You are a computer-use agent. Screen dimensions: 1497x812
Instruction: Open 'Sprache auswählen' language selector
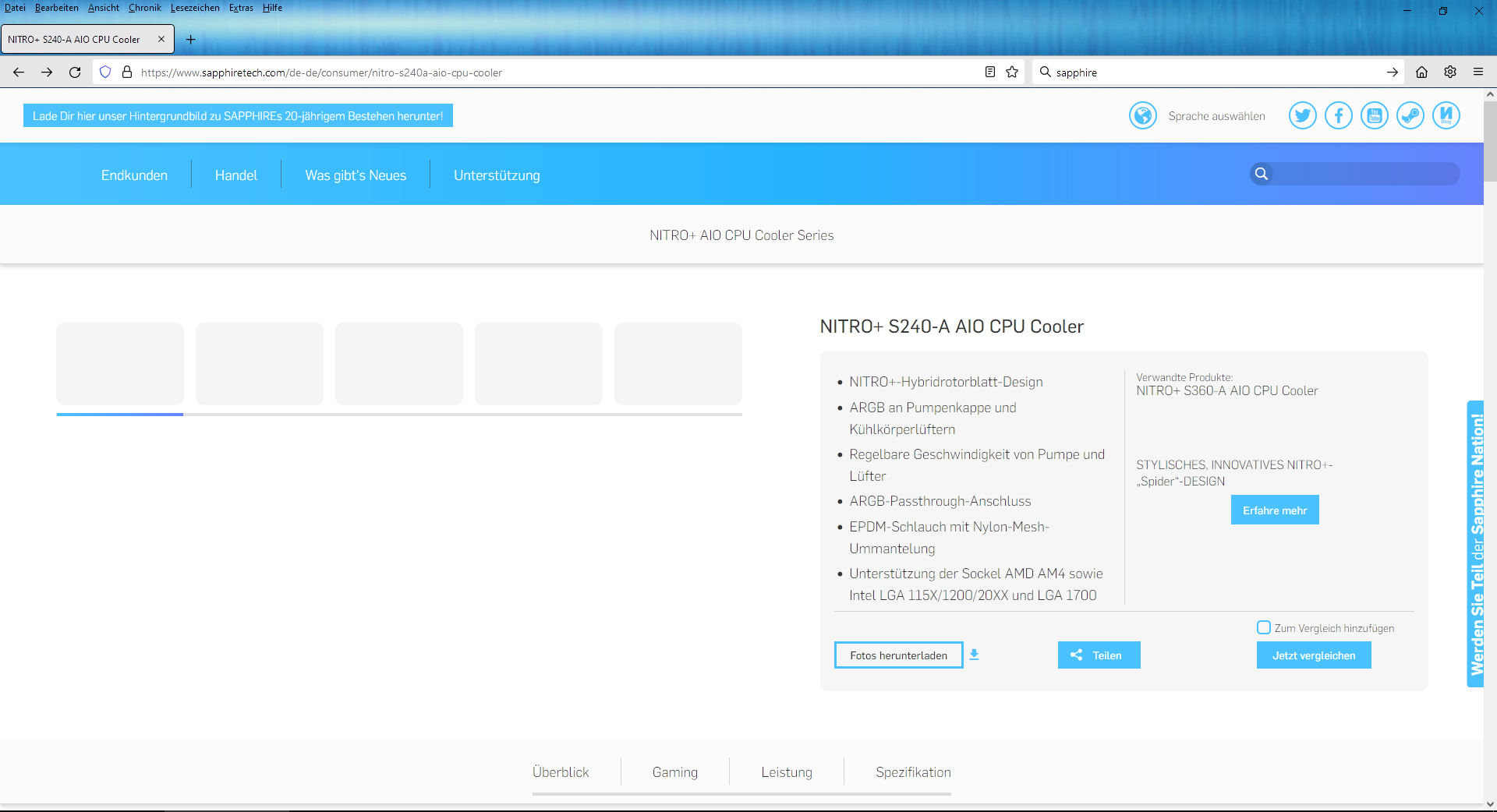[x=1216, y=116]
